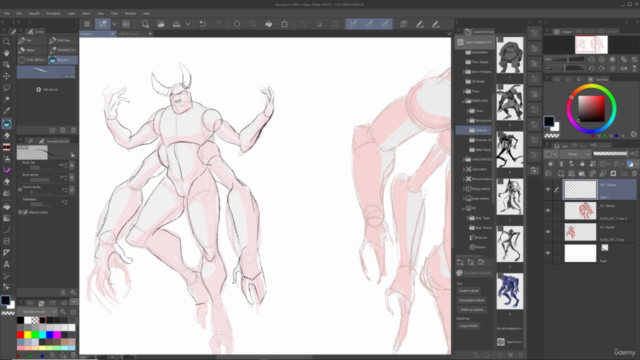
Task: Select the Creatures folder in materials
Action: click(474, 130)
